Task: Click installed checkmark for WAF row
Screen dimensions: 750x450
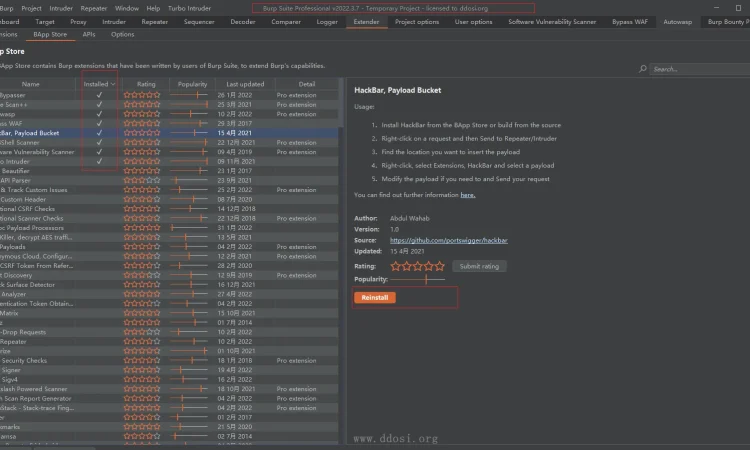Action: (99, 123)
